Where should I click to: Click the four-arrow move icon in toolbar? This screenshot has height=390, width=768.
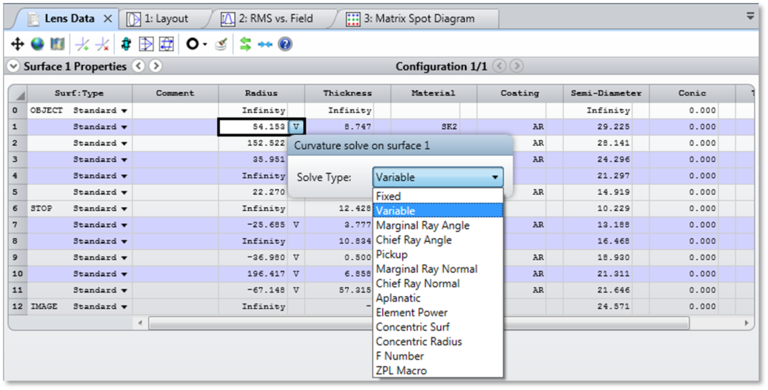coord(17,45)
